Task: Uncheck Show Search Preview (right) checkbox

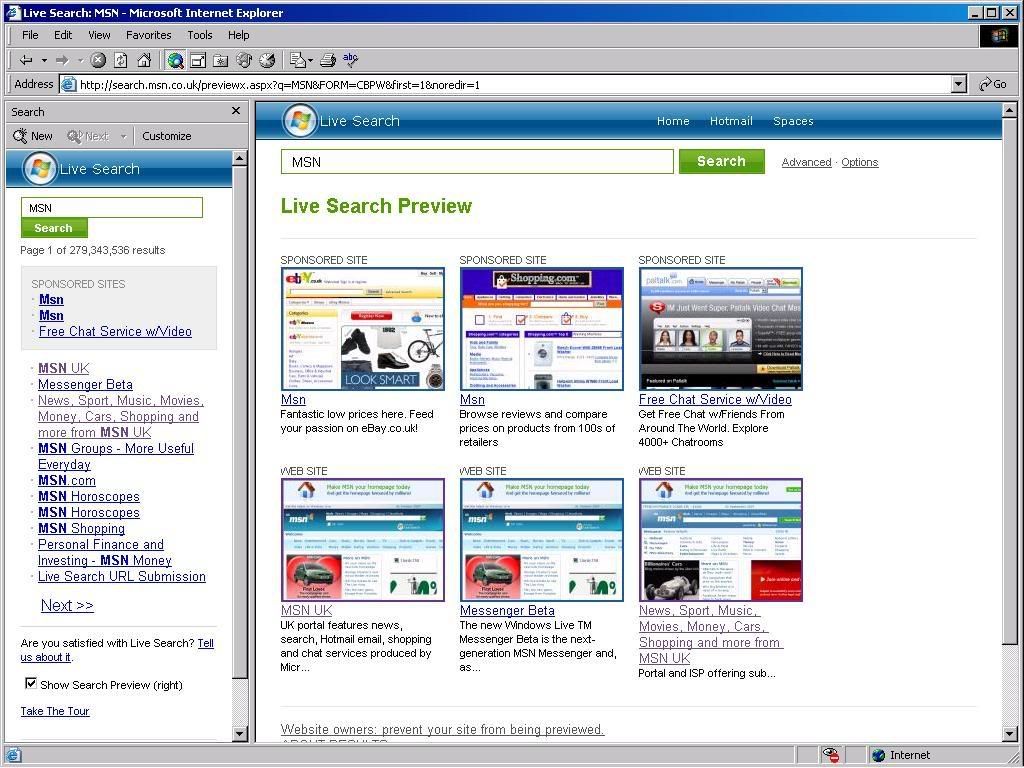Action: click(x=30, y=683)
